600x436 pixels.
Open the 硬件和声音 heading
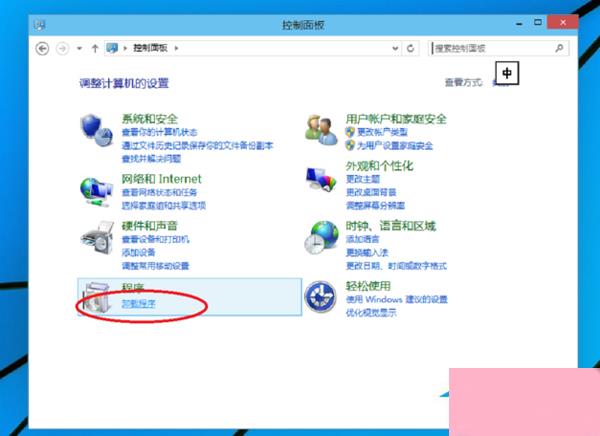click(x=150, y=226)
